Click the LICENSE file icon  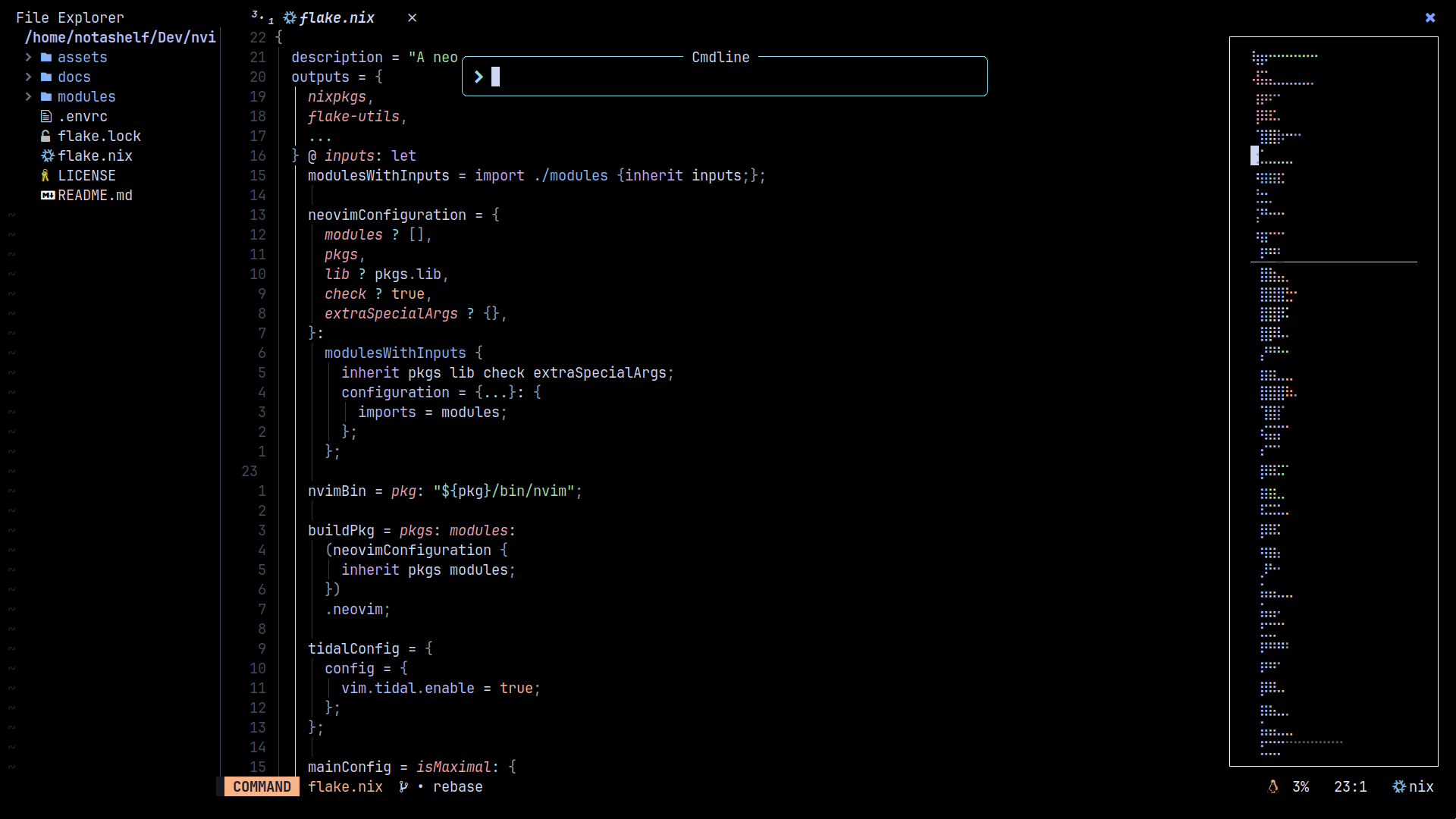point(45,176)
